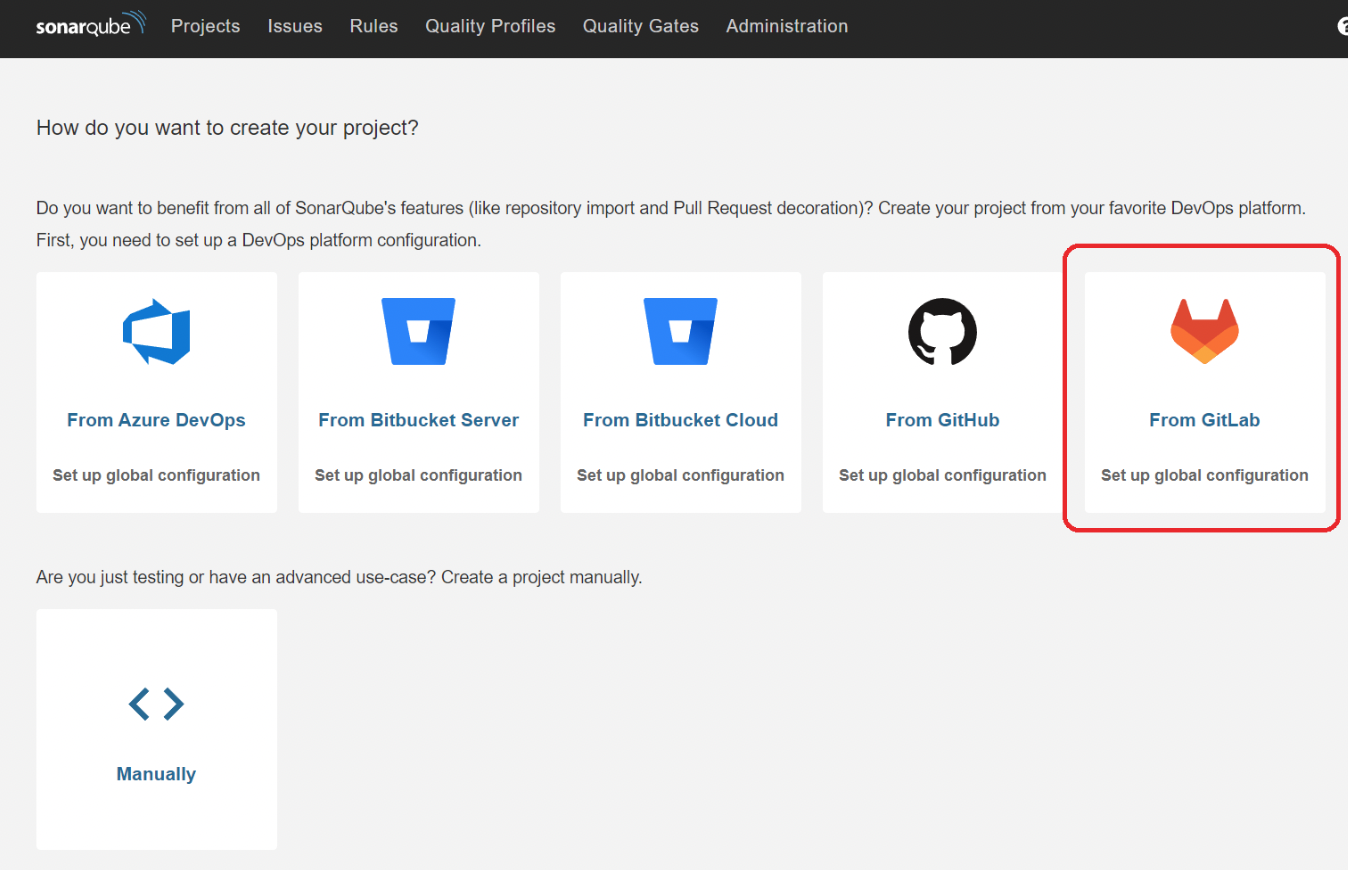Click the GitLab fox icon
Image resolution: width=1348 pixels, height=870 pixels.
point(1204,331)
